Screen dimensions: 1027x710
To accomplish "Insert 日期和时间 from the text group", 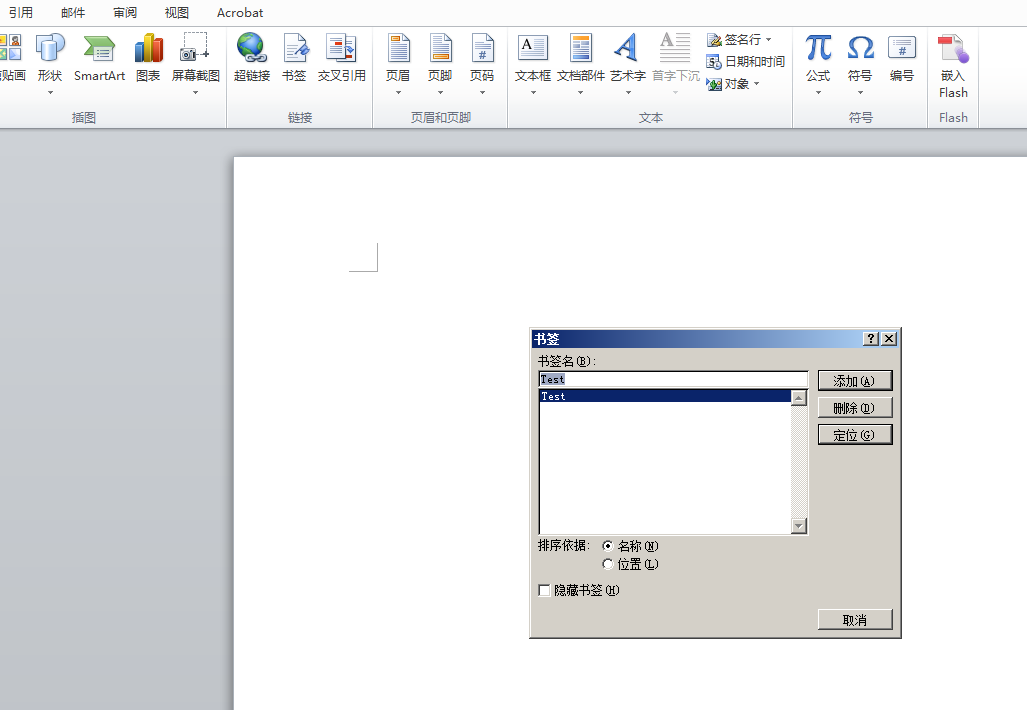I will 745,62.
